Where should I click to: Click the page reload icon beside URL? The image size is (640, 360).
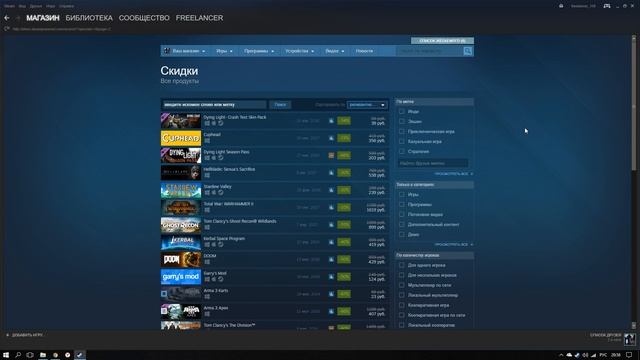click(7, 29)
